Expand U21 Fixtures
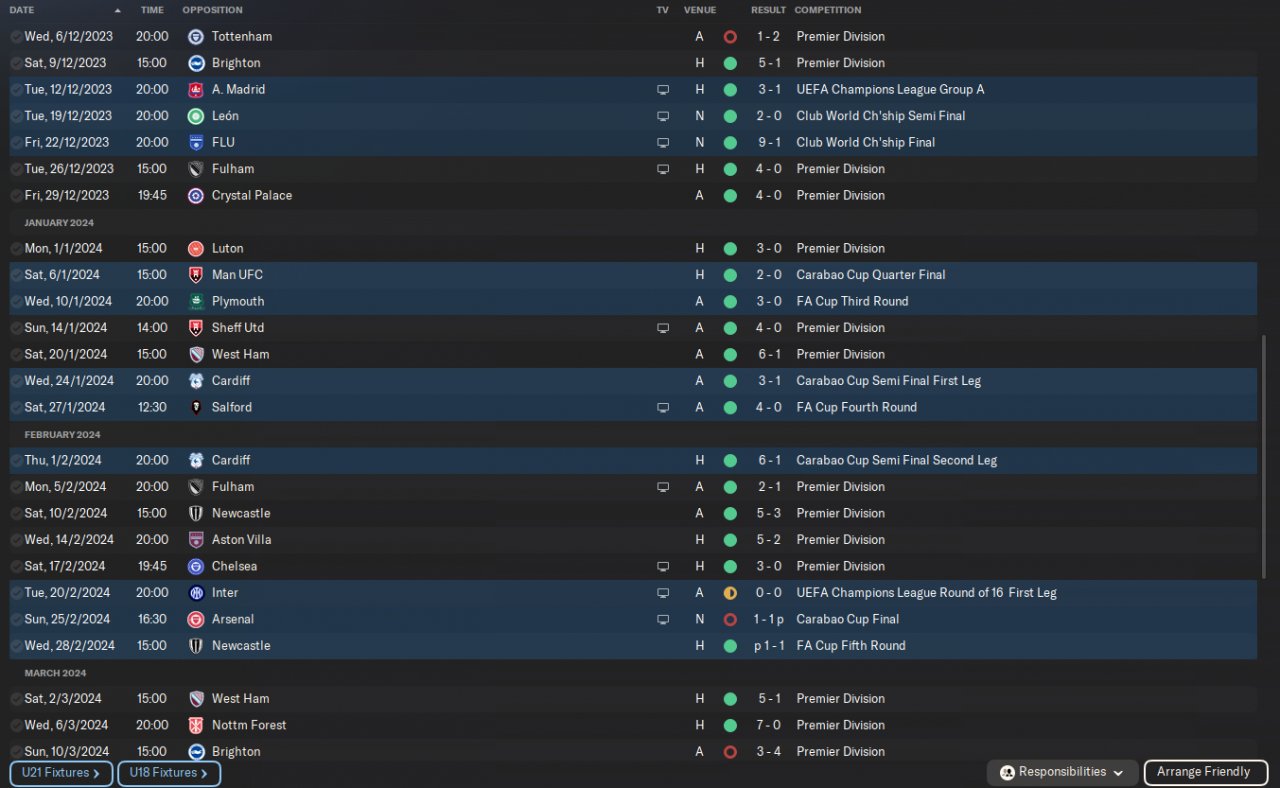 (61, 773)
